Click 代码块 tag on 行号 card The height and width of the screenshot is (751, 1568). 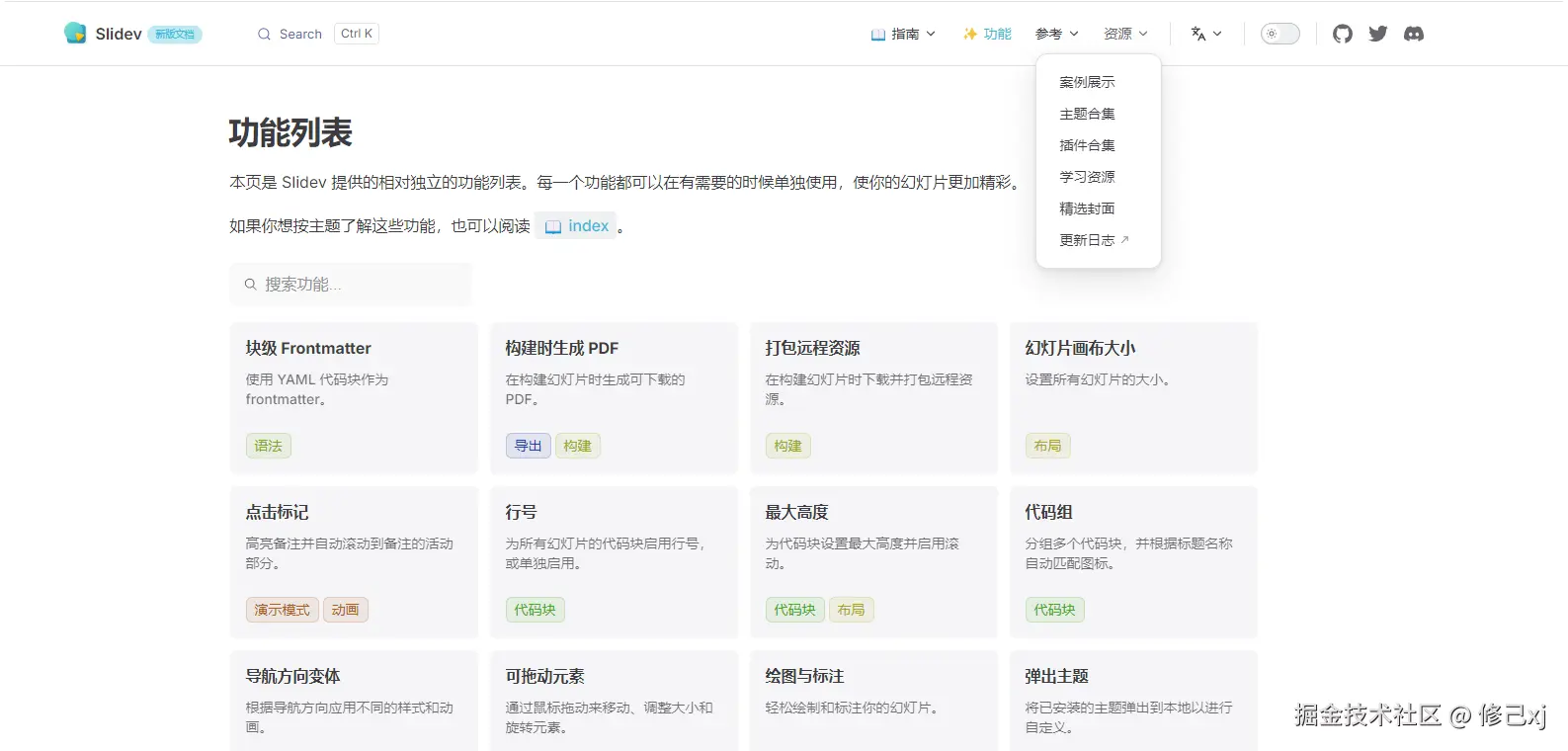point(535,610)
